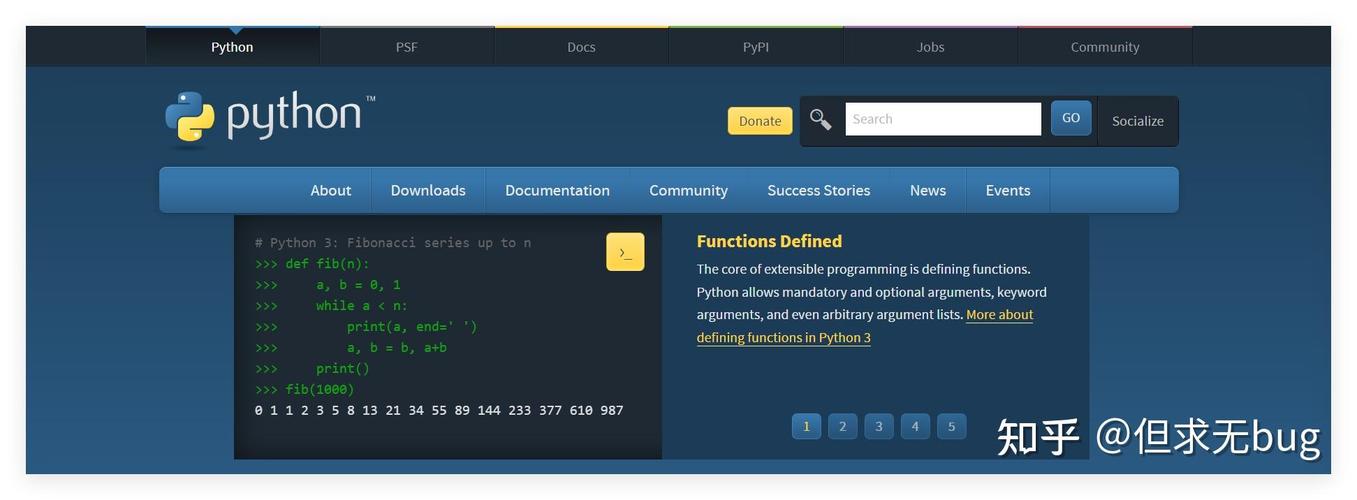Open the Downloads menu
The width and height of the screenshot is (1357, 500).
click(x=428, y=190)
